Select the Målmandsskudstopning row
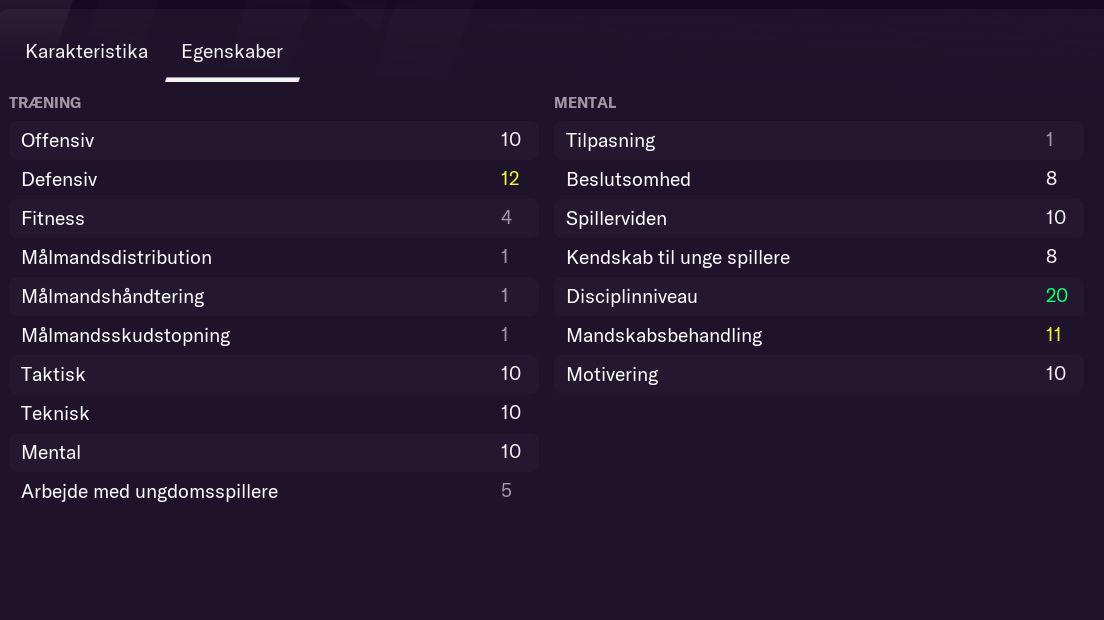 (273, 336)
